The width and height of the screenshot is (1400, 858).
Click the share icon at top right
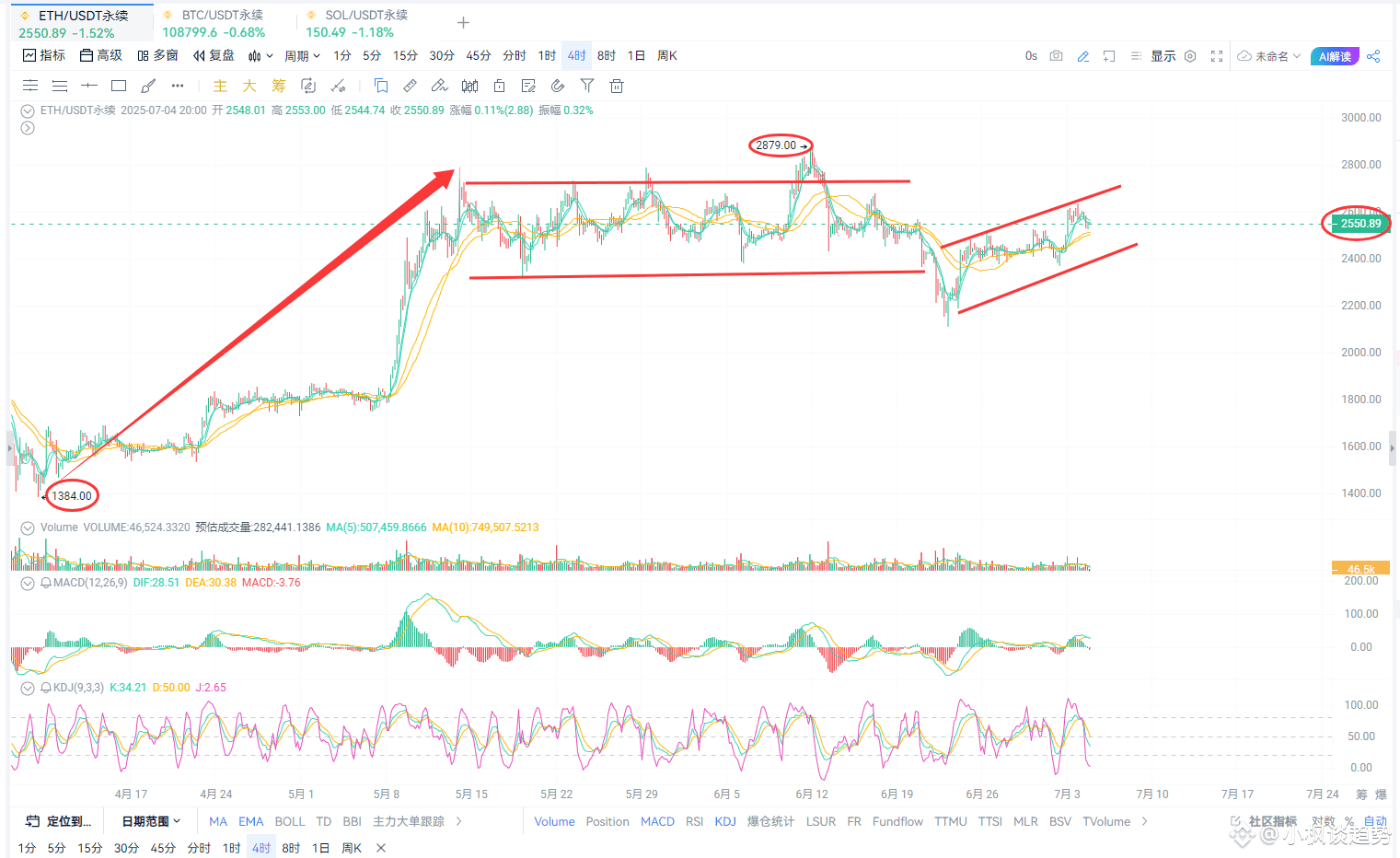click(x=1373, y=55)
